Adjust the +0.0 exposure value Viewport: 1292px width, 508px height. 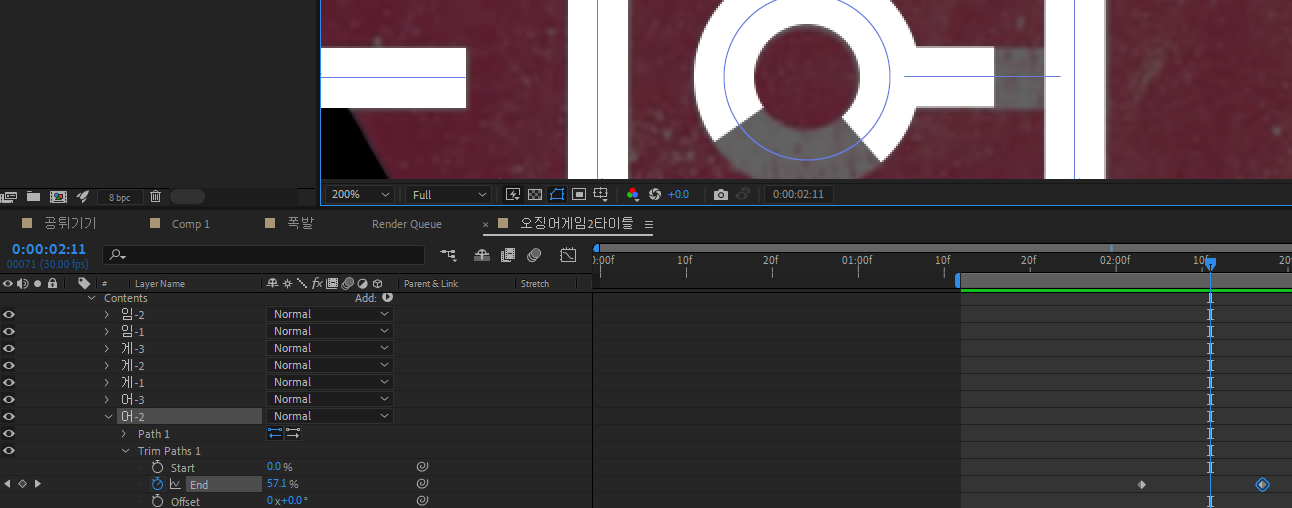(678, 194)
